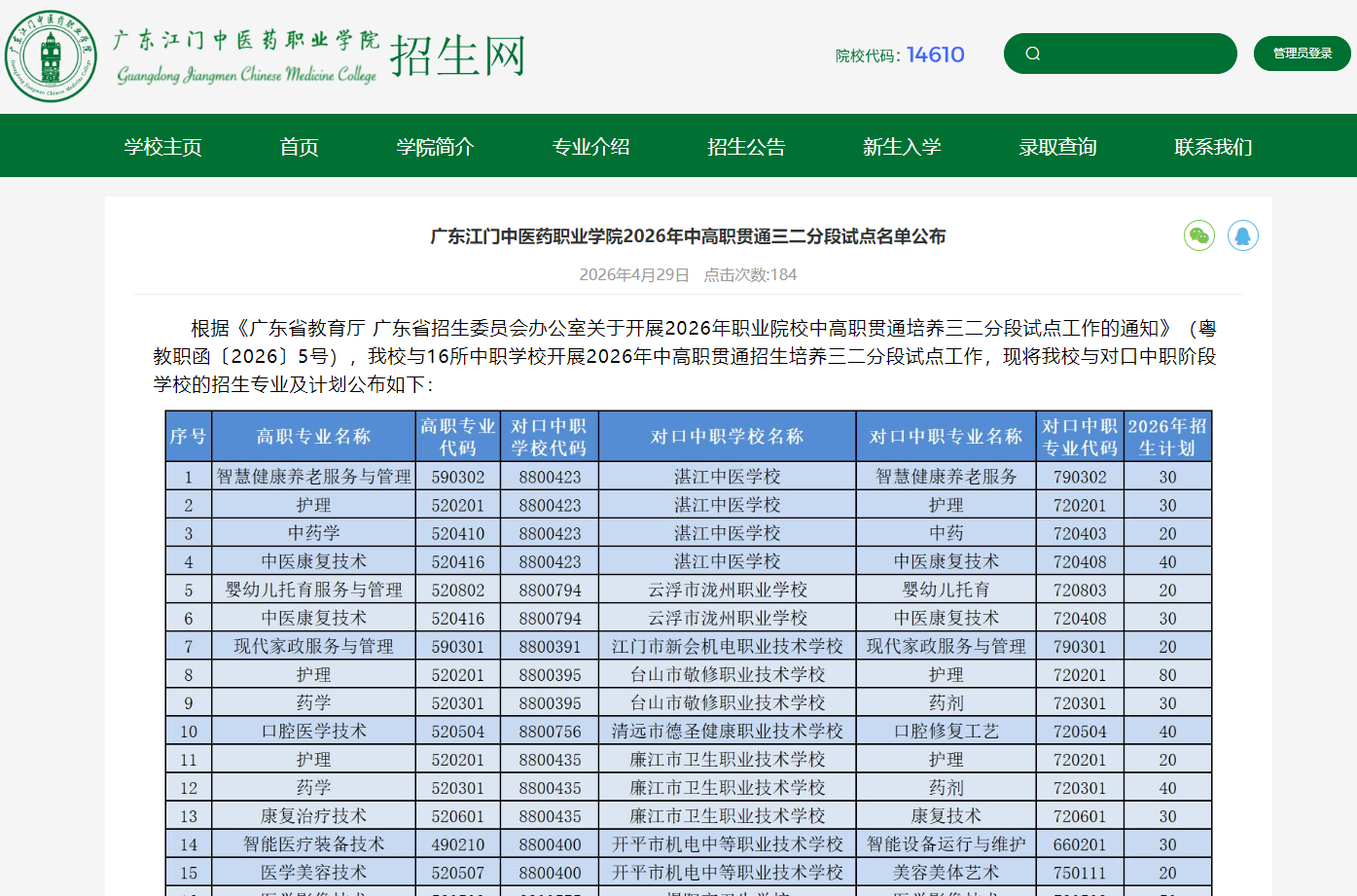
Task: Click 廉江市卫生职业技术学校 in row 11
Action: click(728, 759)
